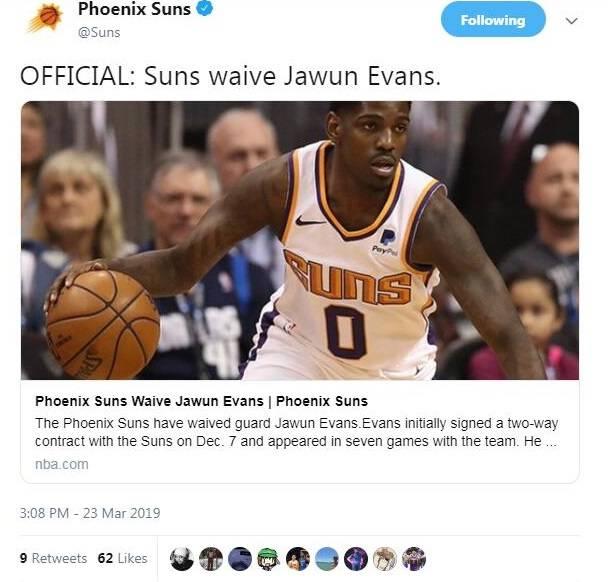Open the 3:08 PM - 23 Mar 2019 timestamp
The width and height of the screenshot is (608, 582).
point(90,513)
